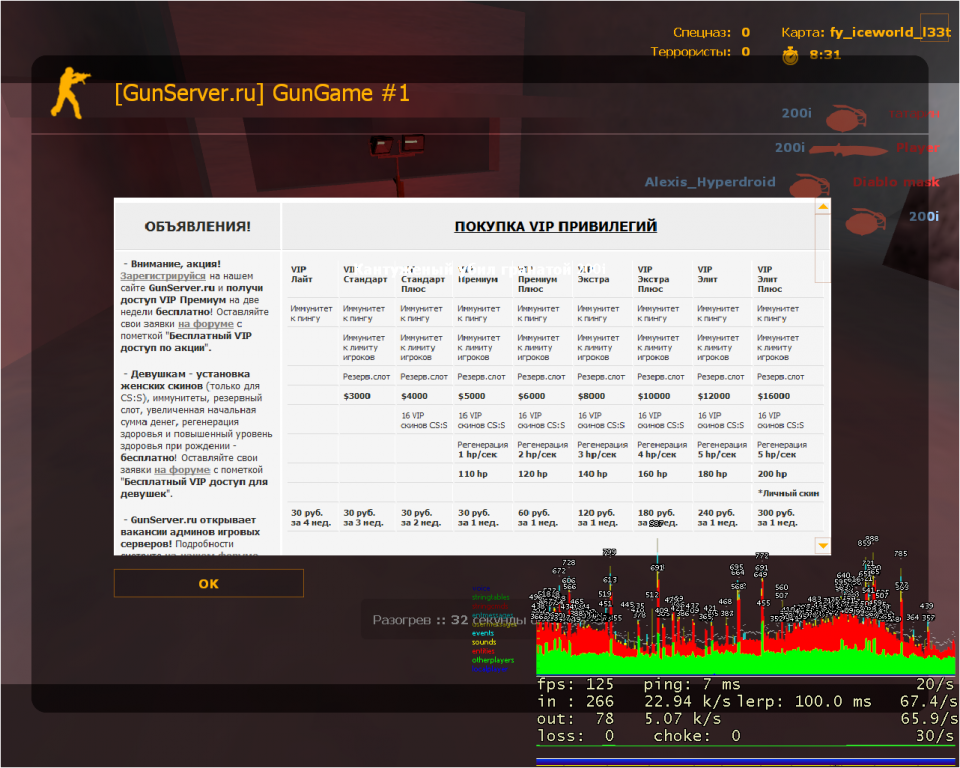Viewport: 960px width, 768px height.
Task: Select the VIP Элит Плюс column header
Action: pos(770,279)
